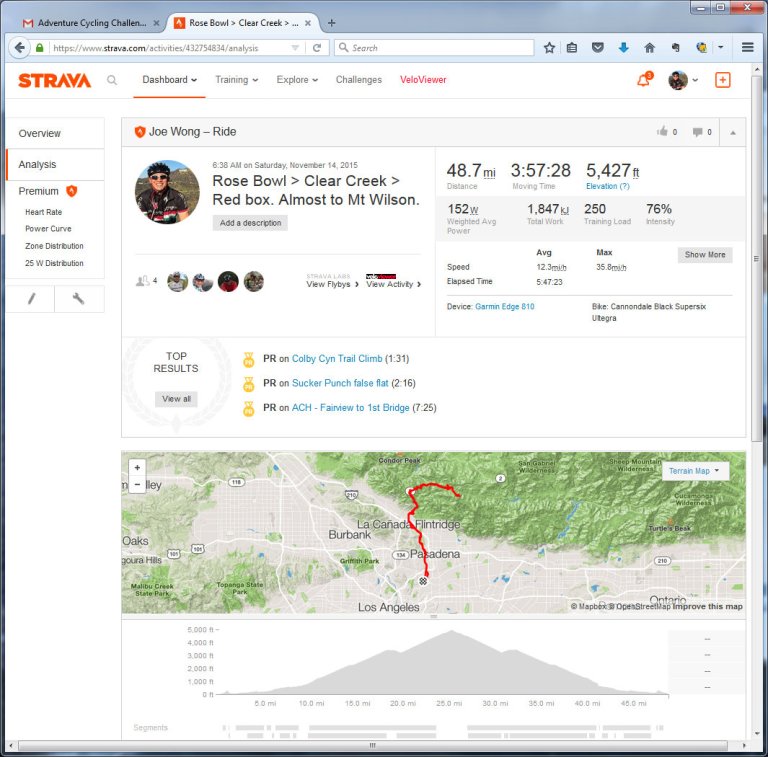Expand the Training menu
768x757 pixels.
(237, 80)
